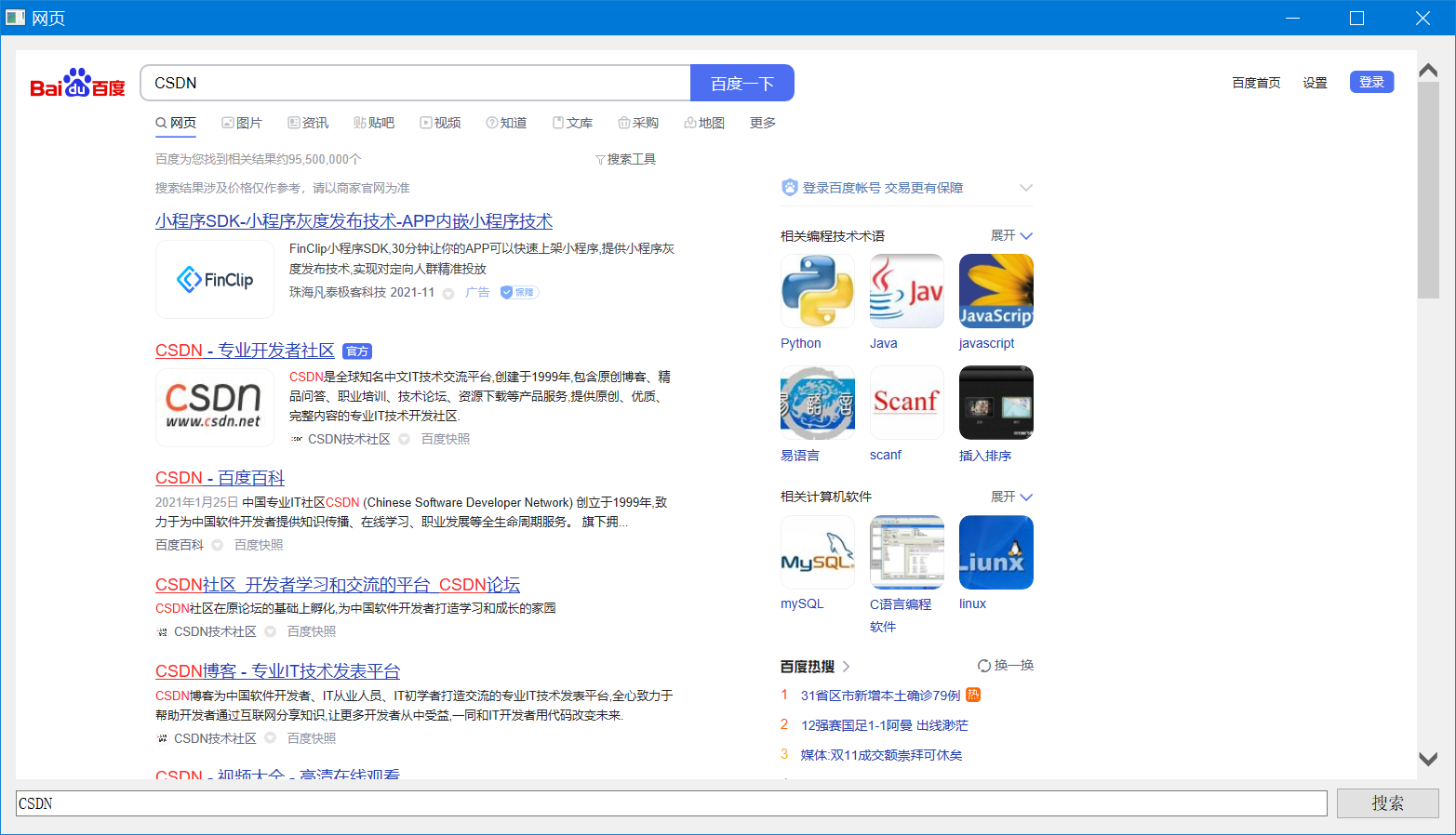Viewport: 1456px width, 835px height.
Task: Open the Java logo thumbnail
Action: tap(906, 291)
